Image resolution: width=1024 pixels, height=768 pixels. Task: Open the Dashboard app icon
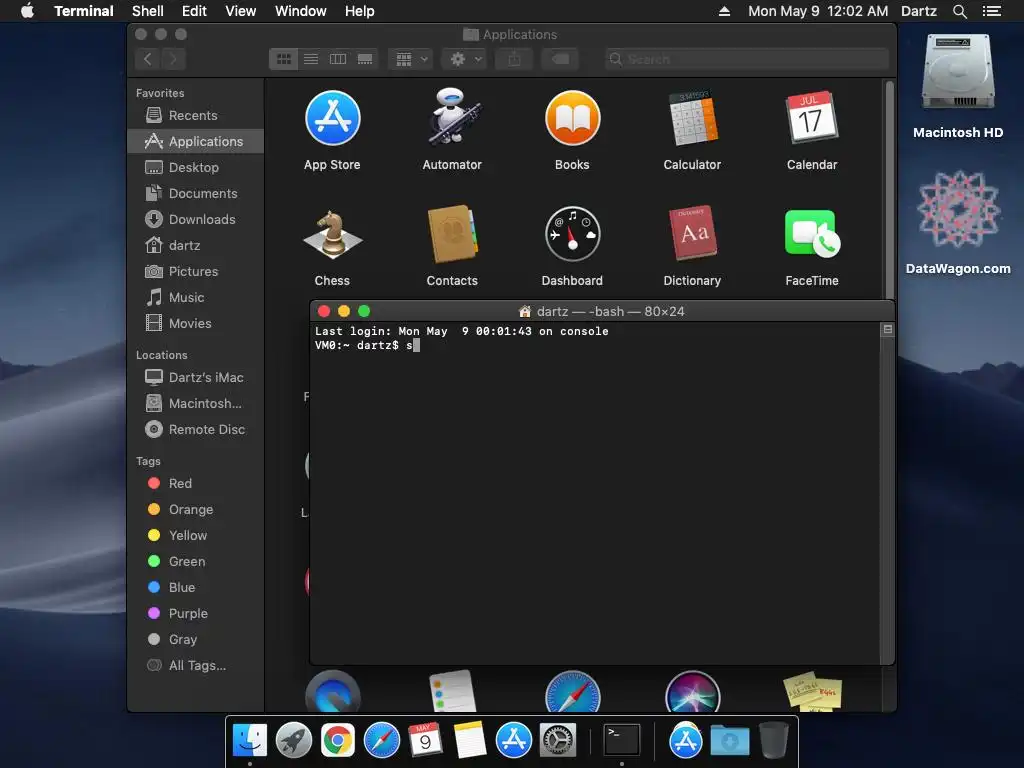pyautogui.click(x=572, y=234)
